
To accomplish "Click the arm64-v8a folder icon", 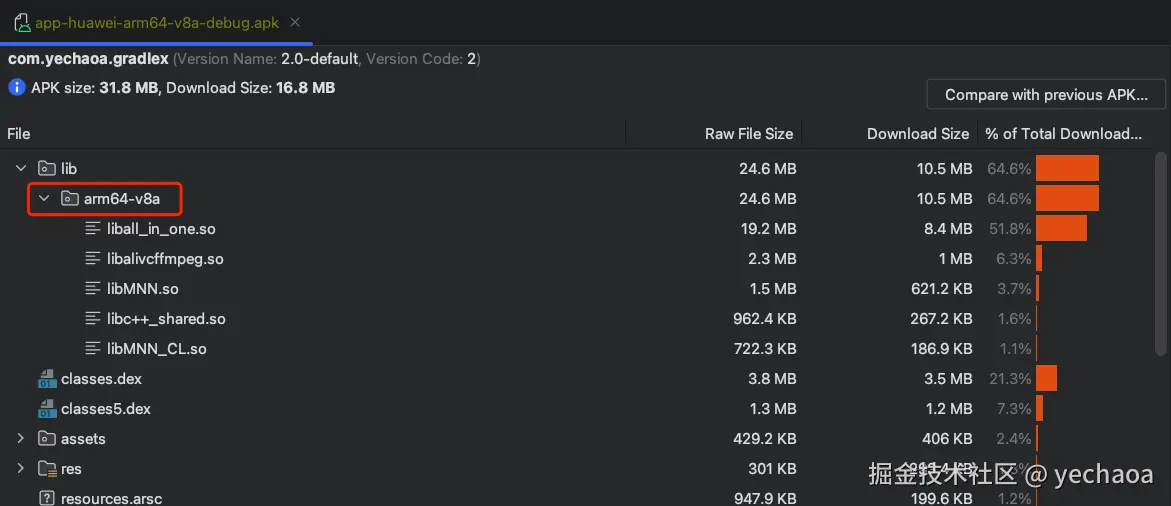I will (x=69, y=199).
